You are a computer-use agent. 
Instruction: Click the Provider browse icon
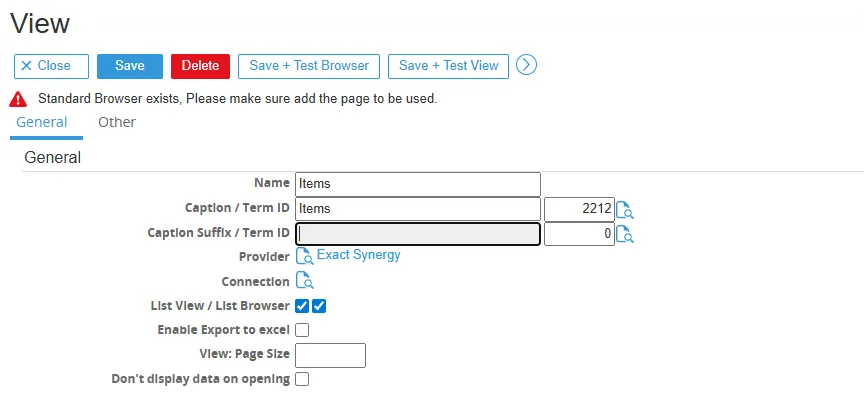pyautogui.click(x=305, y=256)
